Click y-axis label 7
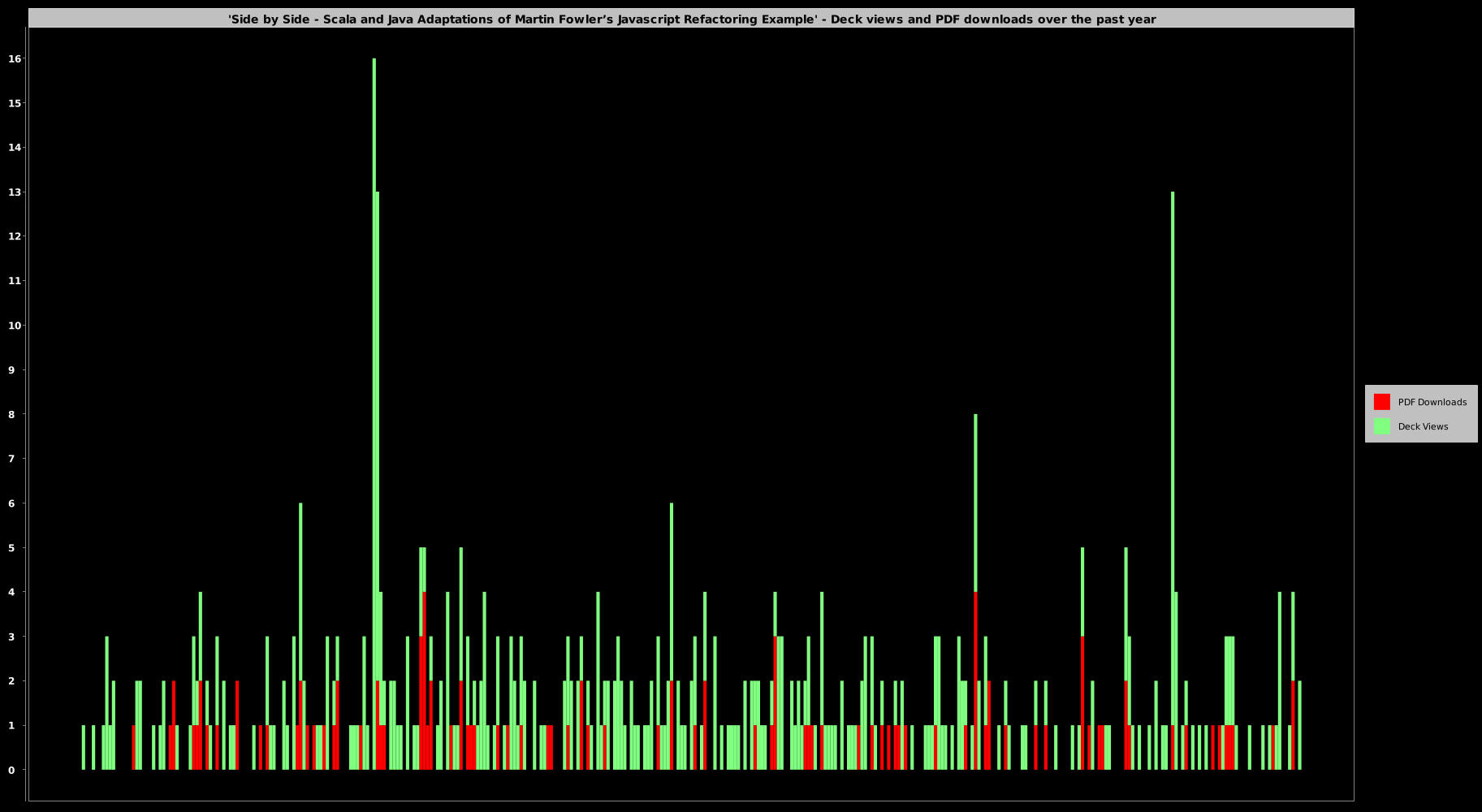1482x812 pixels. point(11,459)
